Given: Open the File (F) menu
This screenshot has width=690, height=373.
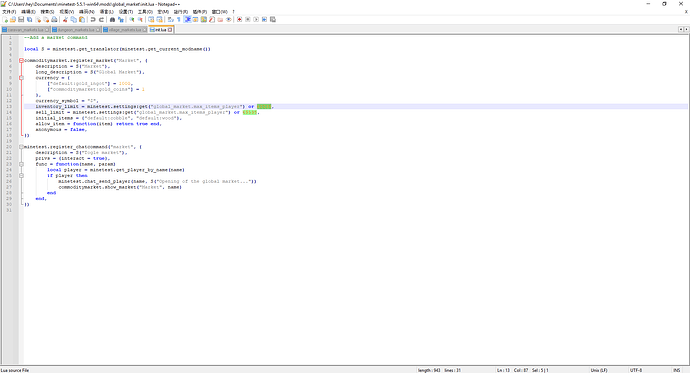Looking at the screenshot, I should click(x=9, y=11).
